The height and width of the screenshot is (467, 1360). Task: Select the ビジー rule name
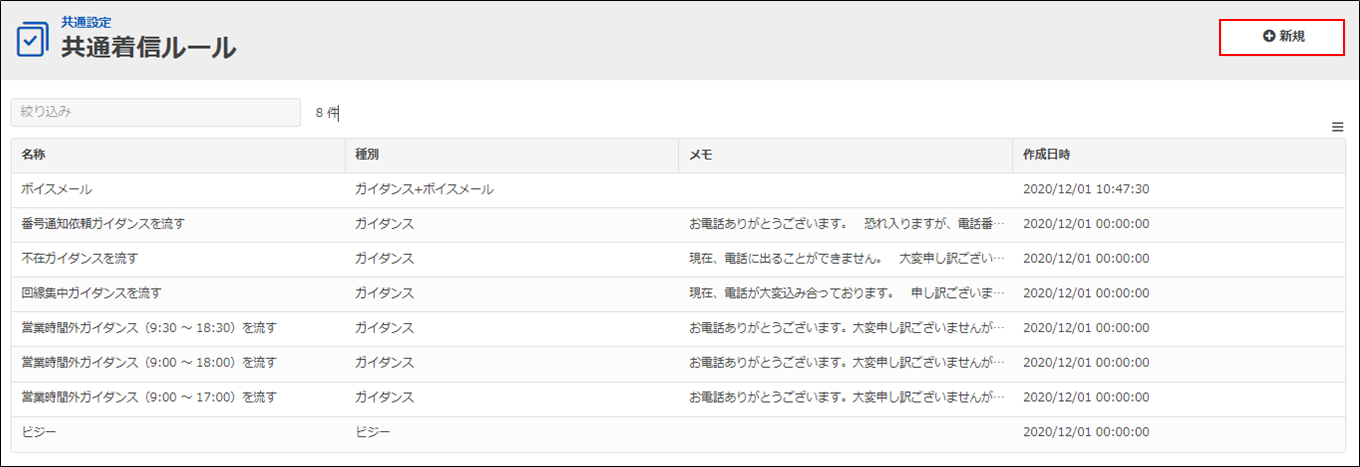click(x=38, y=432)
